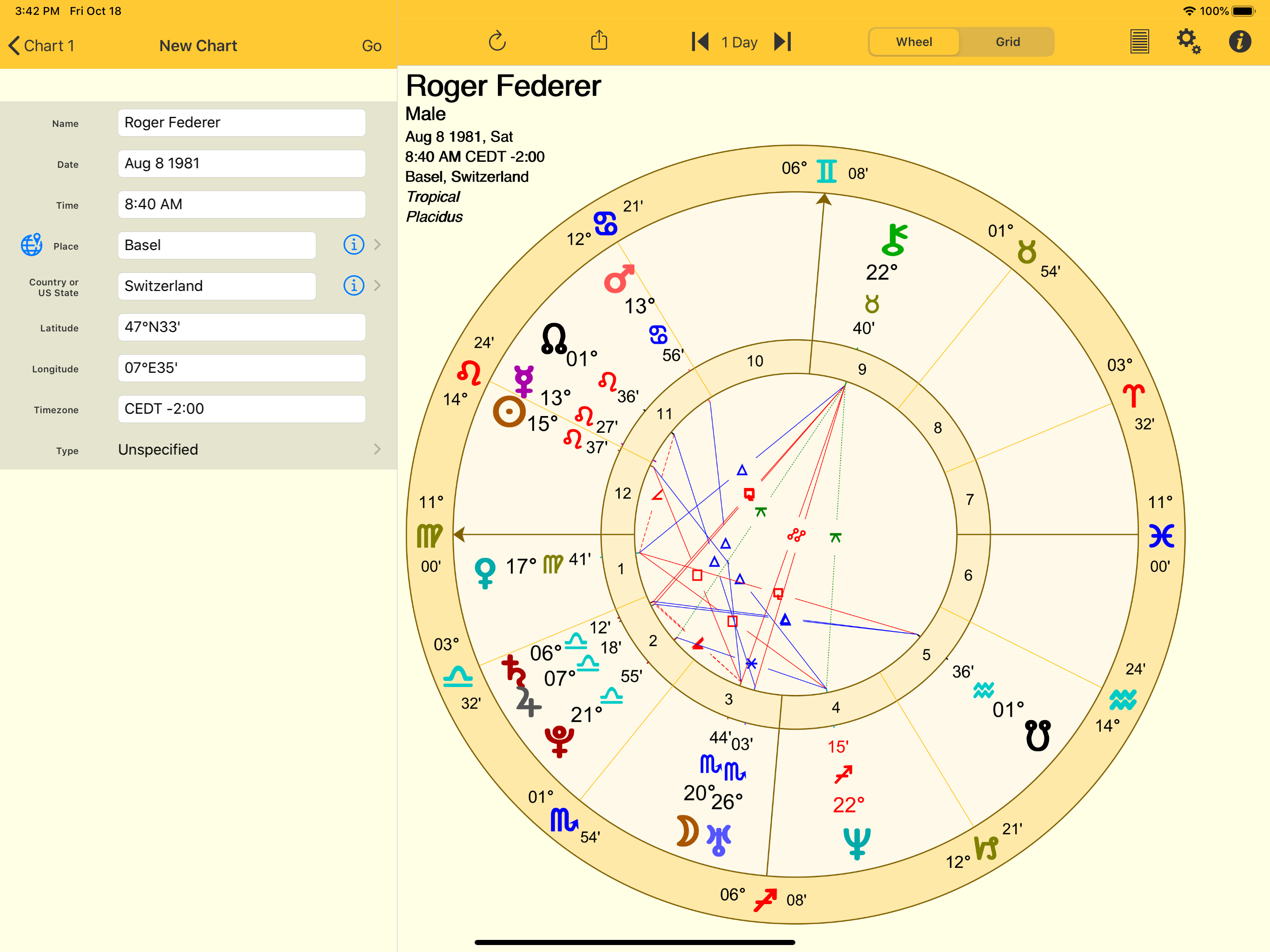Viewport: 1270px width, 952px height.
Task: Show info about Basel place entry
Action: [x=353, y=245]
